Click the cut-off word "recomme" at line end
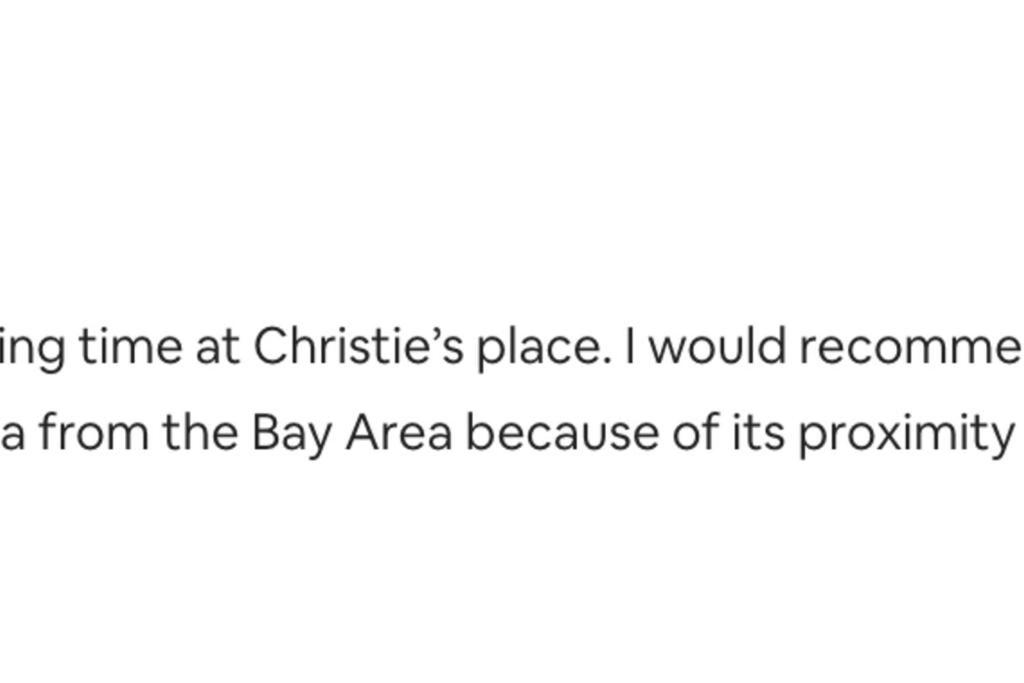This screenshot has width=1024, height=683. pyautogui.click(x=912, y=346)
